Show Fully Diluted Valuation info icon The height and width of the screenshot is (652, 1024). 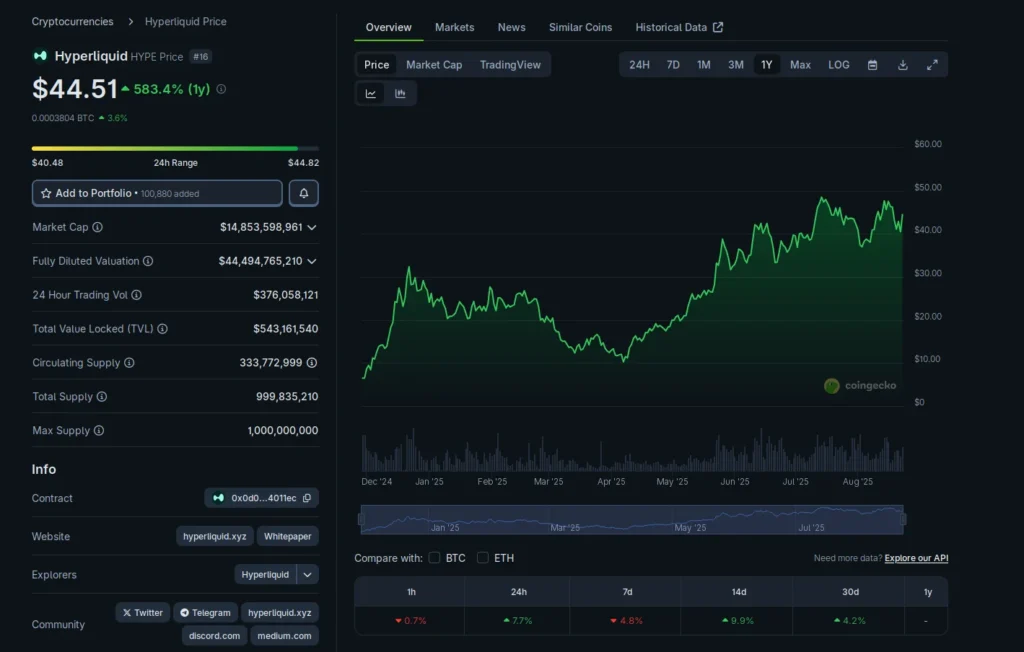coord(148,261)
